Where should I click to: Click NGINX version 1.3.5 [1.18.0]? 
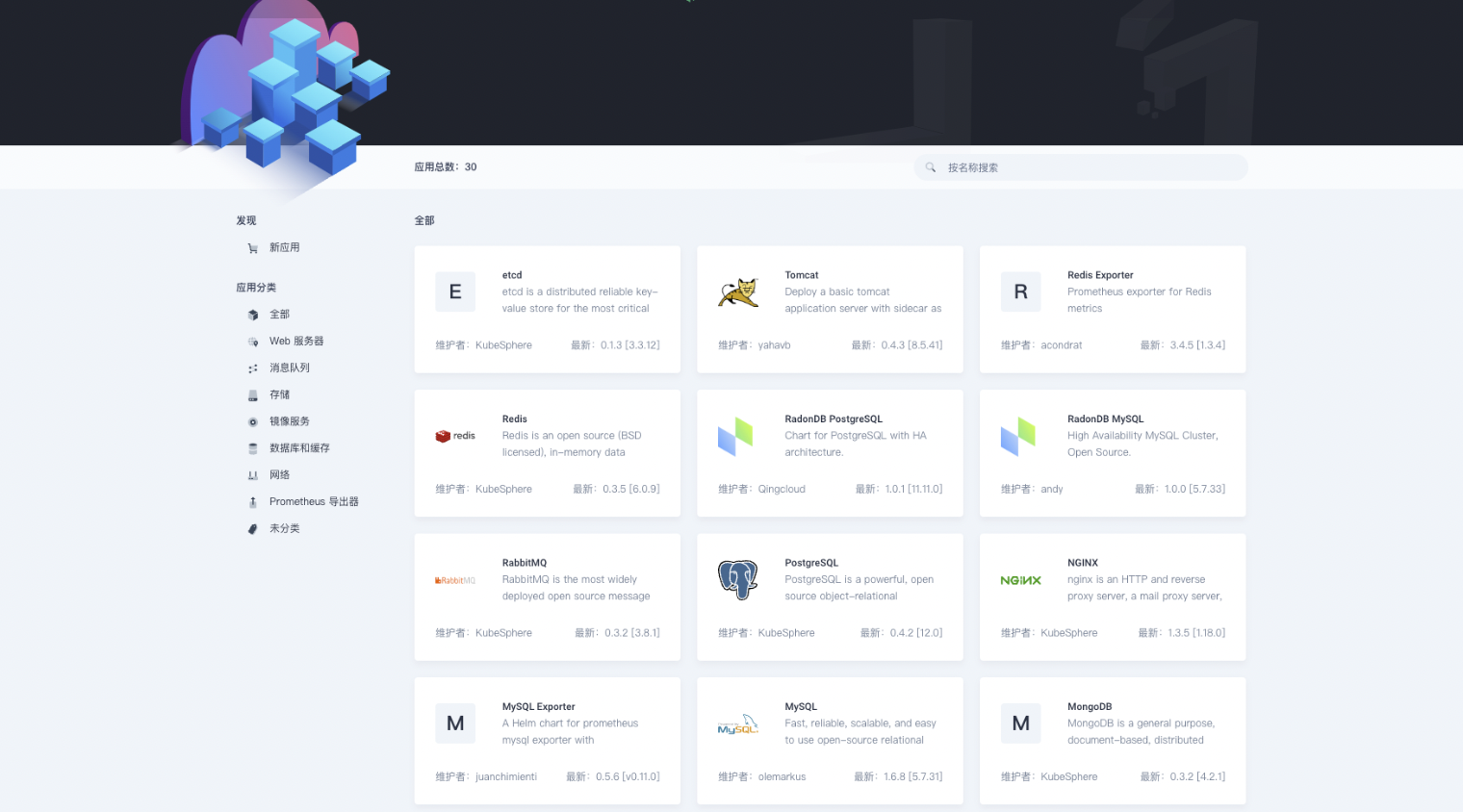[x=1196, y=633]
